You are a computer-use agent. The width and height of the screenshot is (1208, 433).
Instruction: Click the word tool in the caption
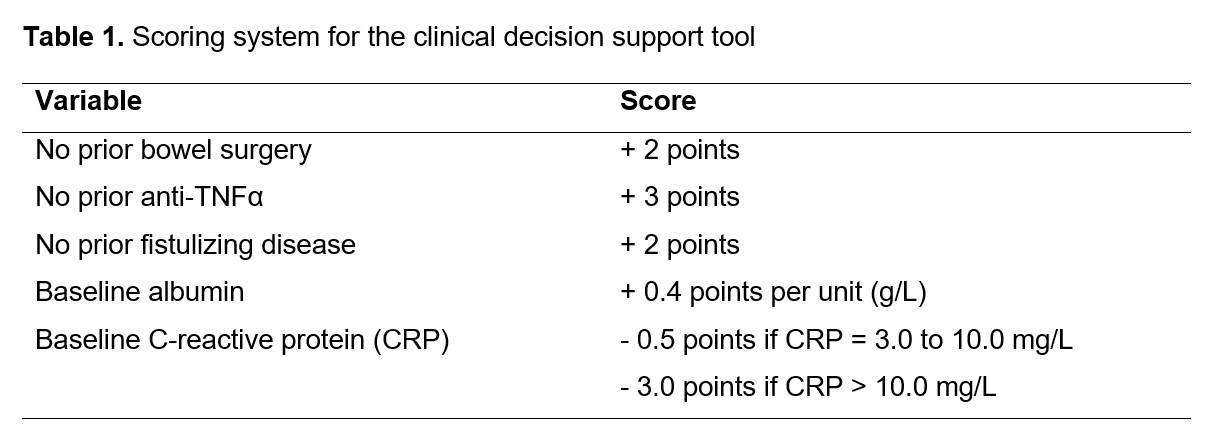tap(734, 38)
